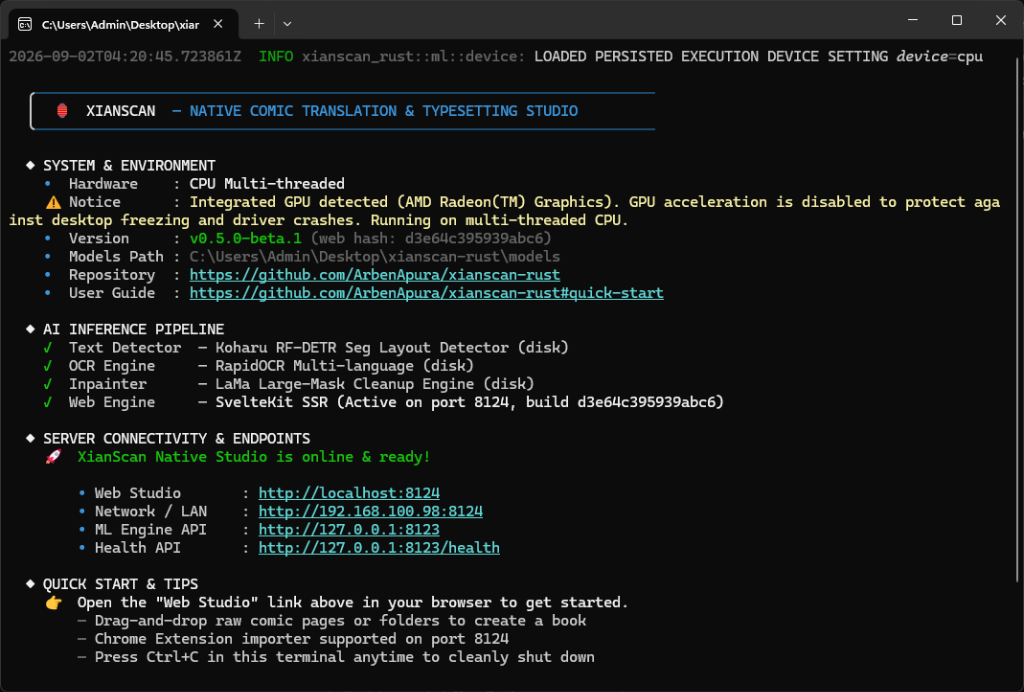Click the green checkmark beside Text Detector
Screen dimensions: 1024x692
(x=48, y=348)
